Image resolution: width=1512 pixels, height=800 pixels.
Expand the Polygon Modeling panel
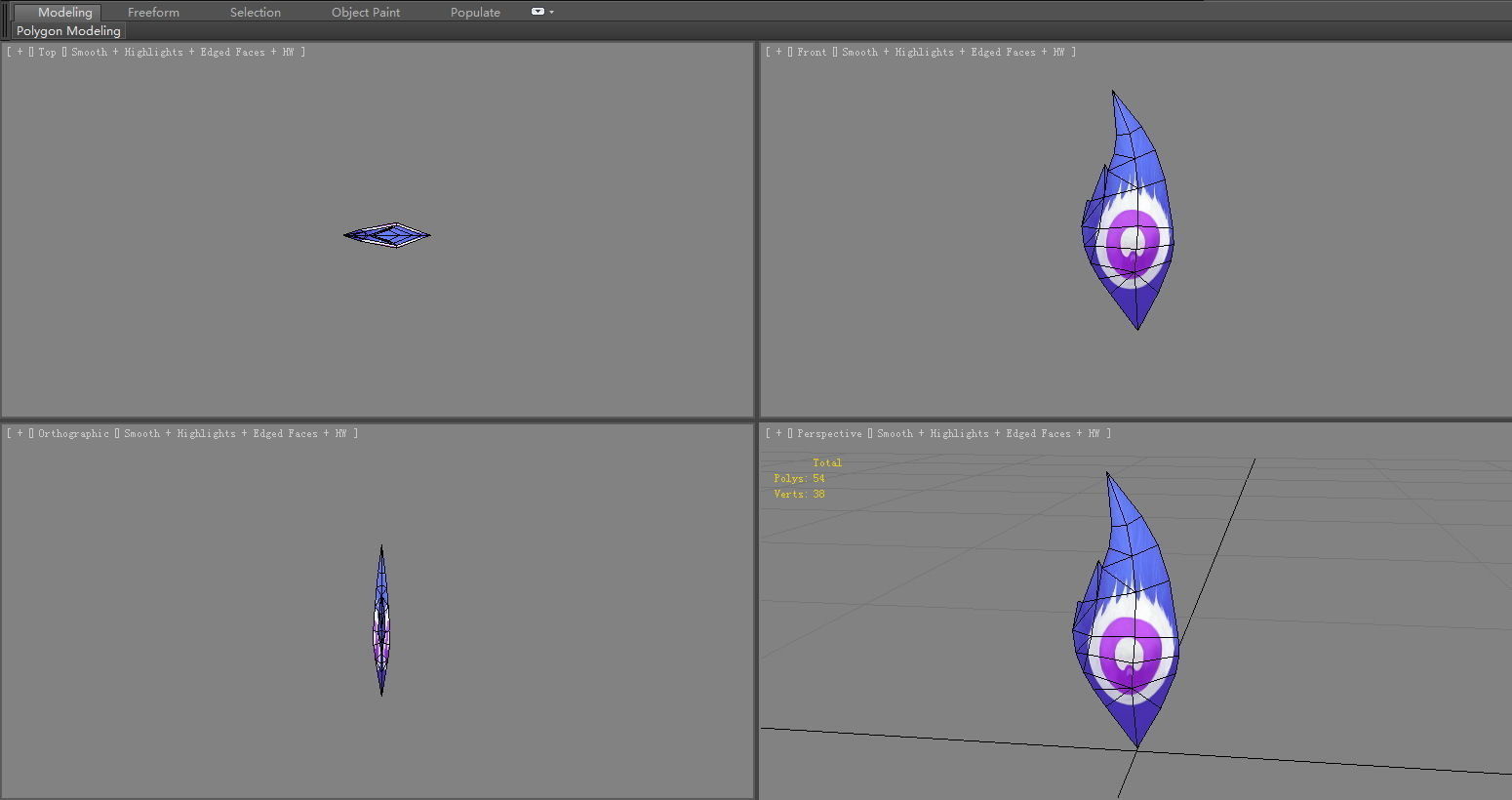[68, 31]
